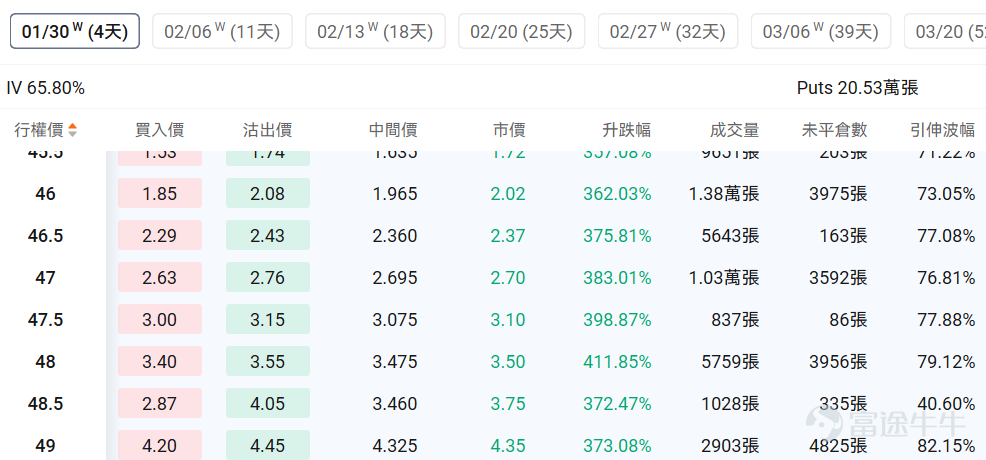
Task: Click change percentage 398.87%
Action: (x=617, y=320)
